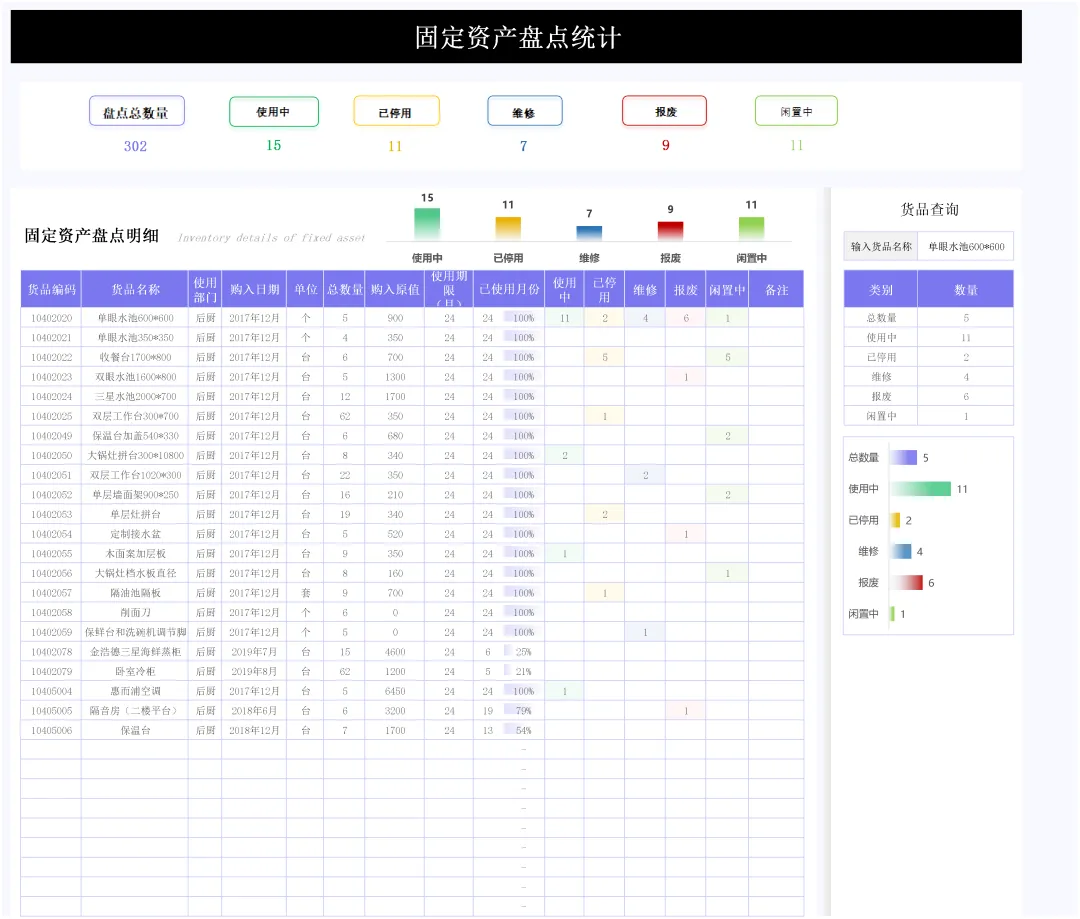
Task: Select the yellow 已停用 column-chart bar labeled 11
Action: pyautogui.click(x=508, y=229)
